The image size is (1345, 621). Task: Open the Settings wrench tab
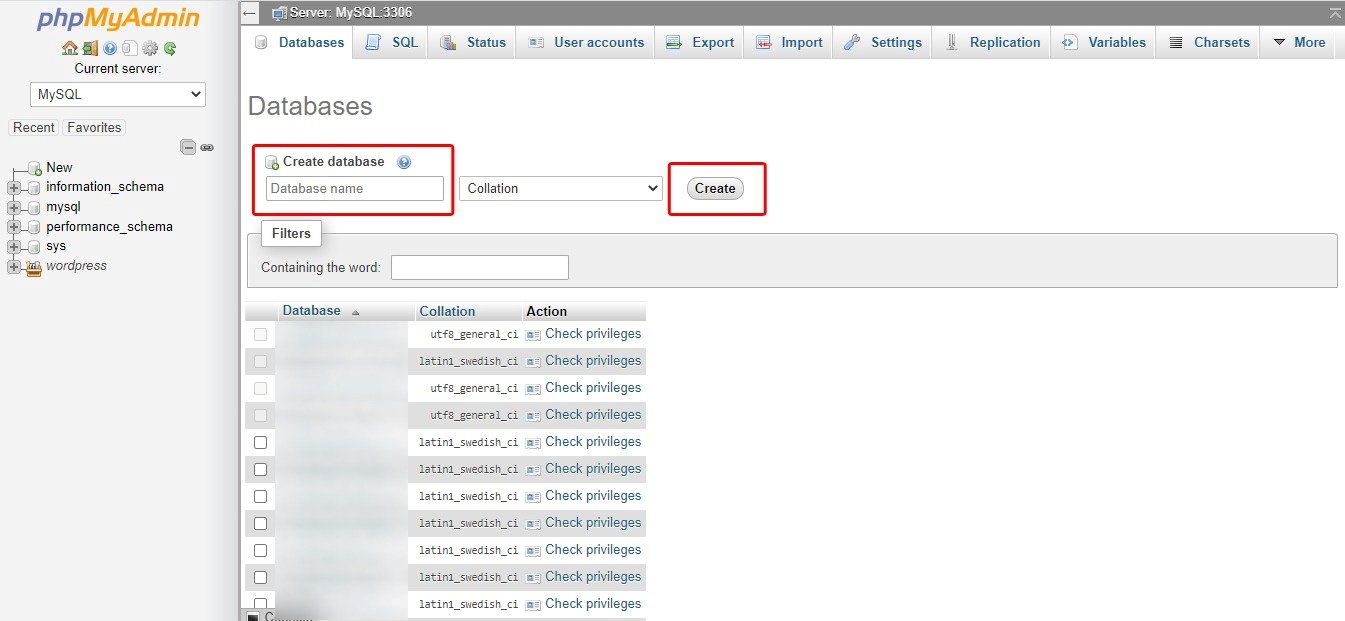[883, 42]
